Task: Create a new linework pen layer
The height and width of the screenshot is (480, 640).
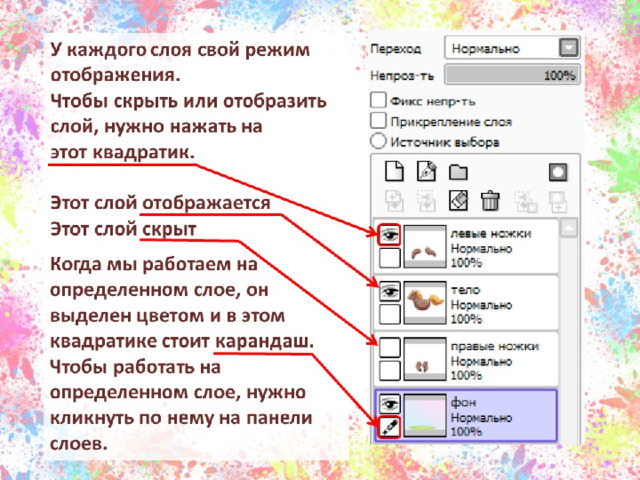Action: point(427,171)
